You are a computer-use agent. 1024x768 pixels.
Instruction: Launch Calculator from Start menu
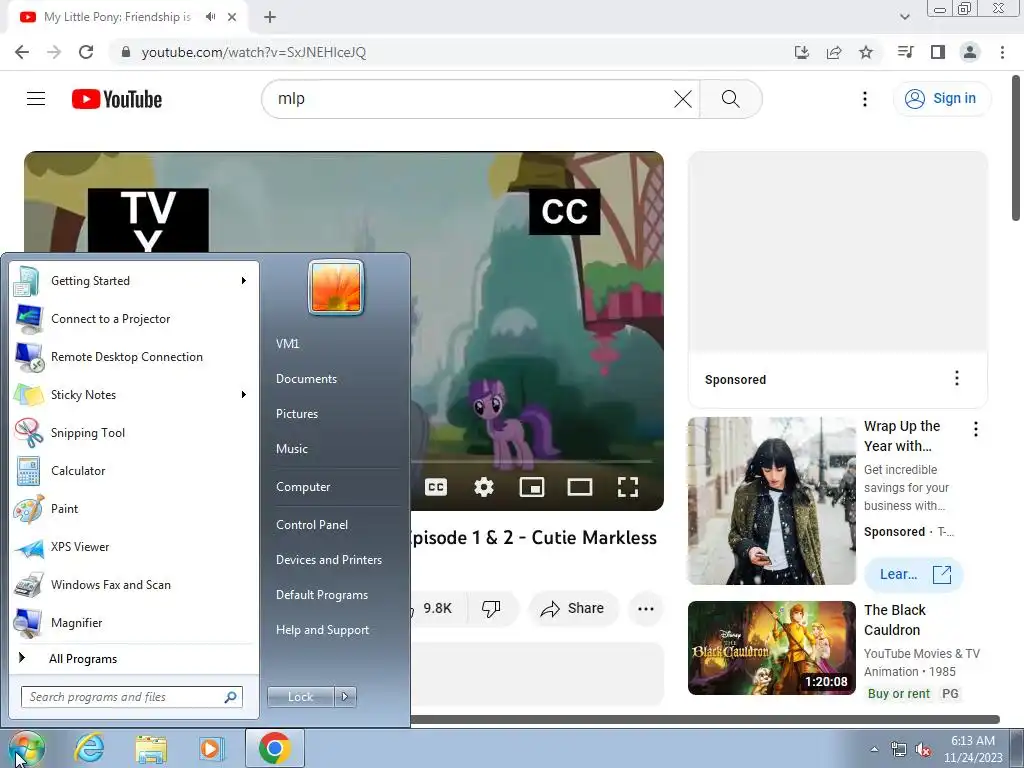[x=135, y=471]
